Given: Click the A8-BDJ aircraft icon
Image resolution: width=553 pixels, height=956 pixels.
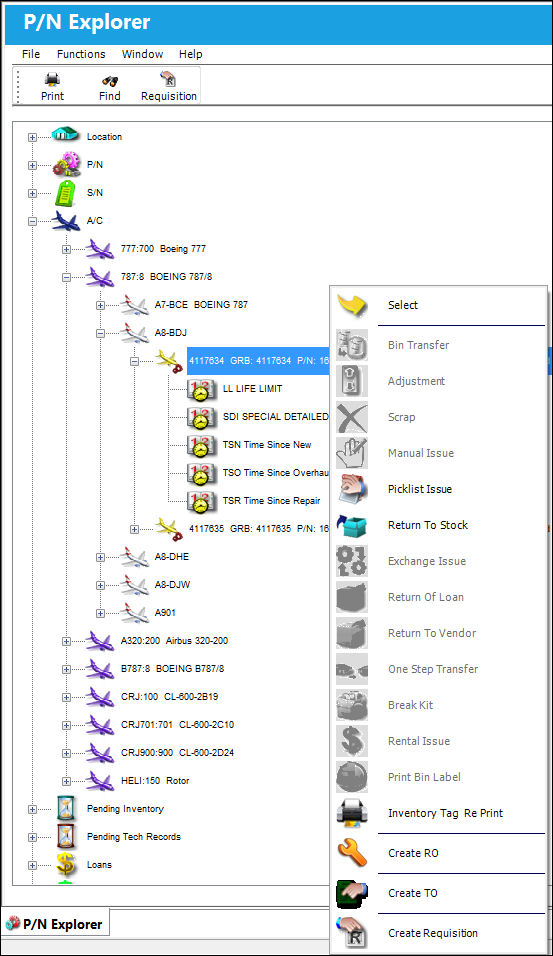Looking at the screenshot, I should (134, 333).
